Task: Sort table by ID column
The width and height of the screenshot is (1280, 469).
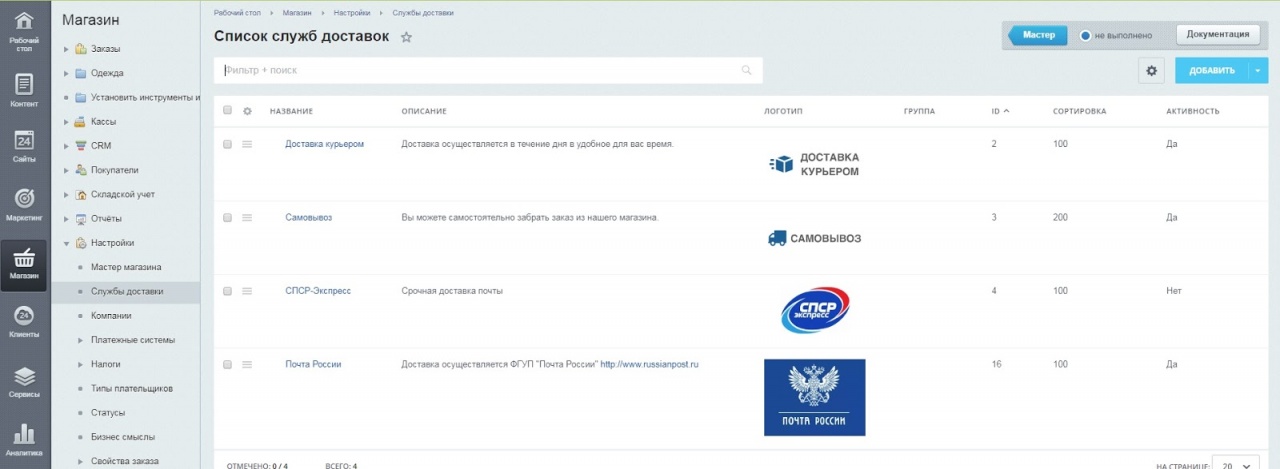Action: (x=1000, y=111)
